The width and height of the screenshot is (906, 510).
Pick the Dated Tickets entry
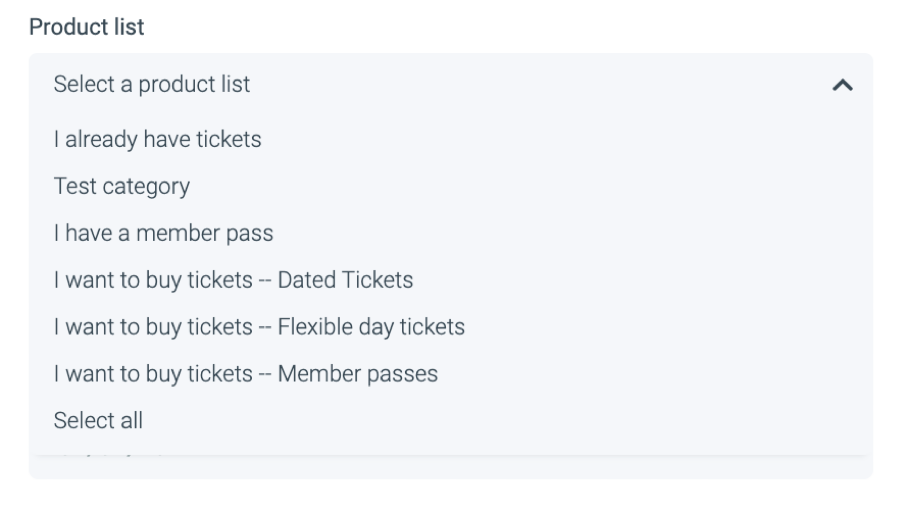[x=233, y=280]
